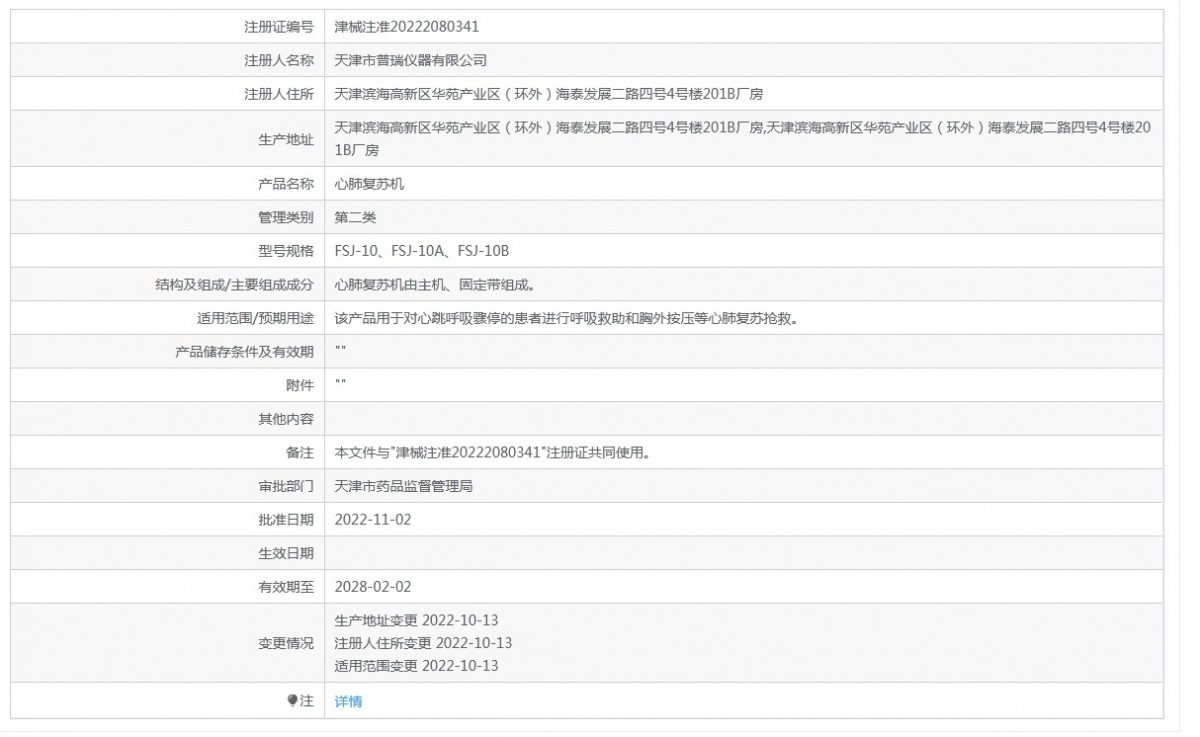Click the lightbulb icon beside 注
Image resolution: width=1200 pixels, height=737 pixels.
[292, 701]
